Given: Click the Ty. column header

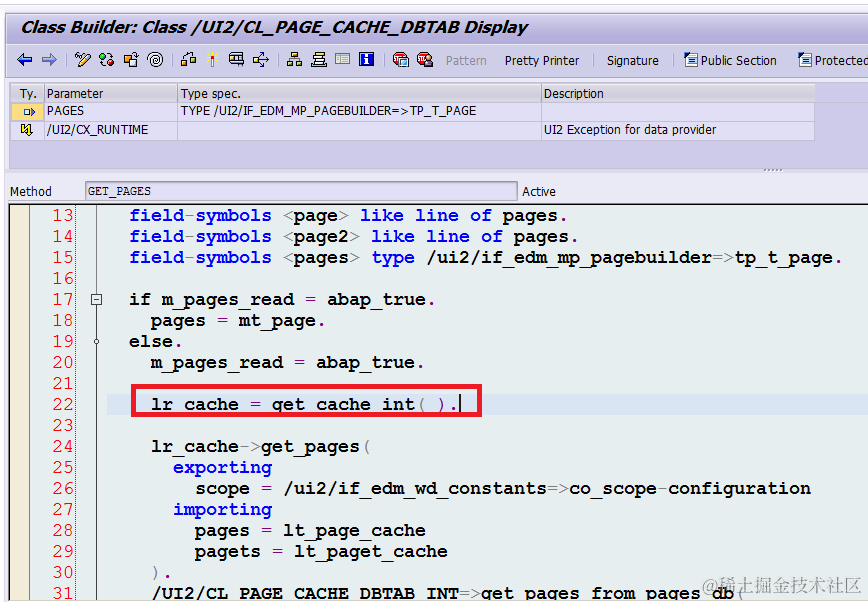Looking at the screenshot, I should coord(27,94).
